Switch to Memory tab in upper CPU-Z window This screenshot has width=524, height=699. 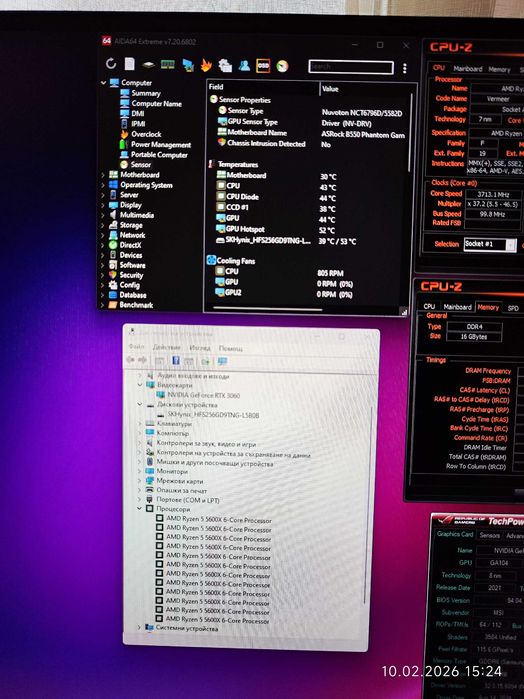(x=499, y=70)
